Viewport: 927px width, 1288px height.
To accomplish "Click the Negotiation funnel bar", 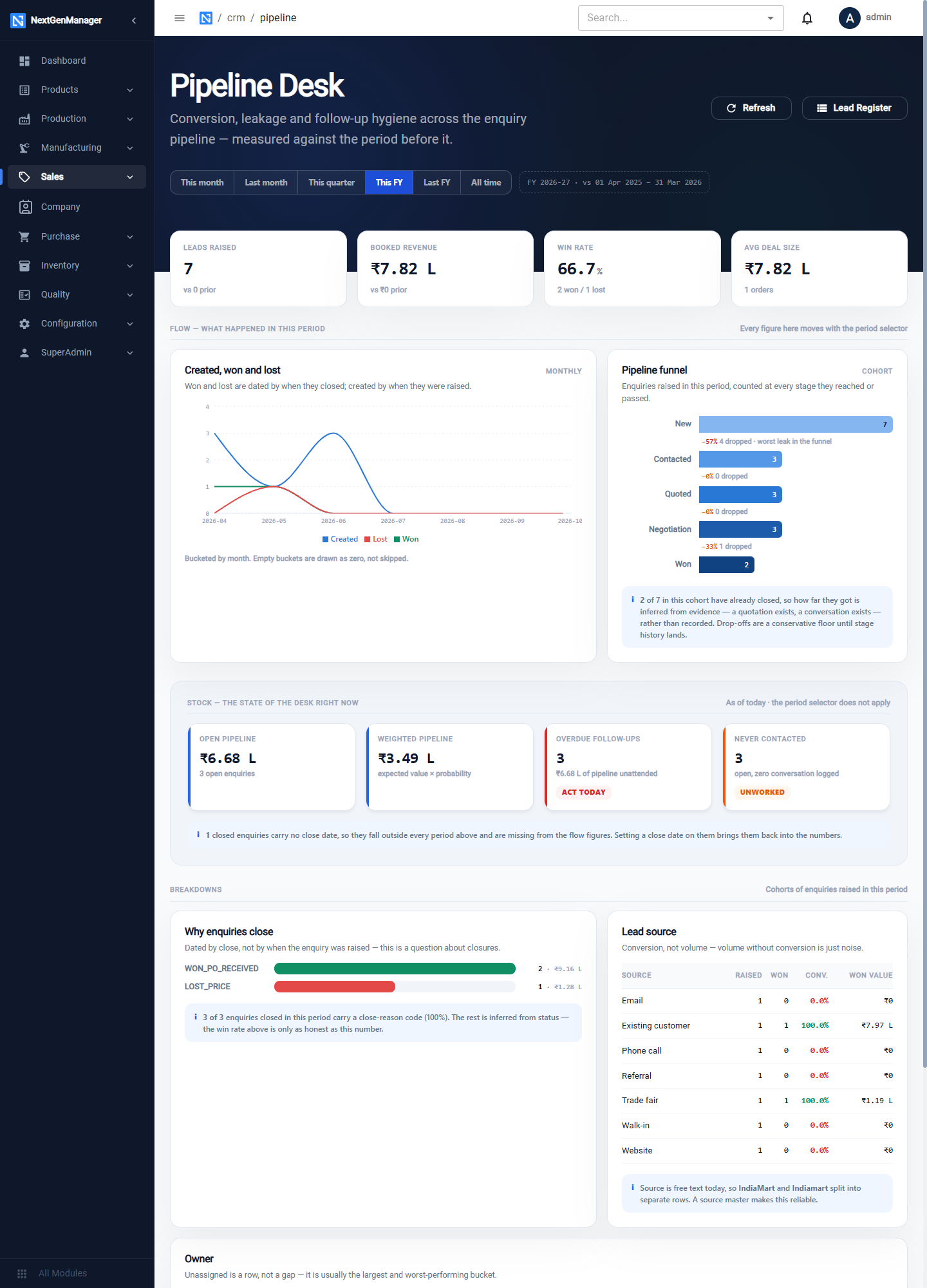I will 740,529.
